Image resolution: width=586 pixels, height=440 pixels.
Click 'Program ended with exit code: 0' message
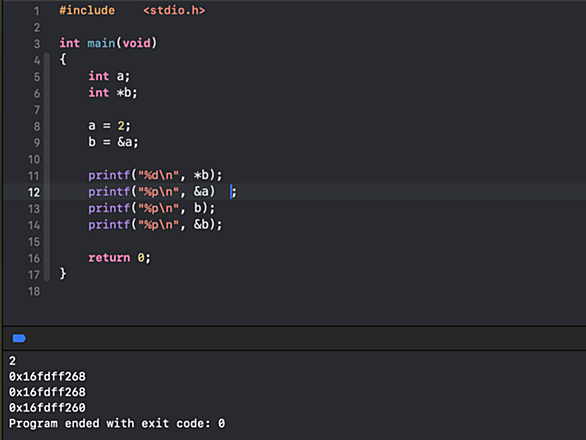click(117, 424)
